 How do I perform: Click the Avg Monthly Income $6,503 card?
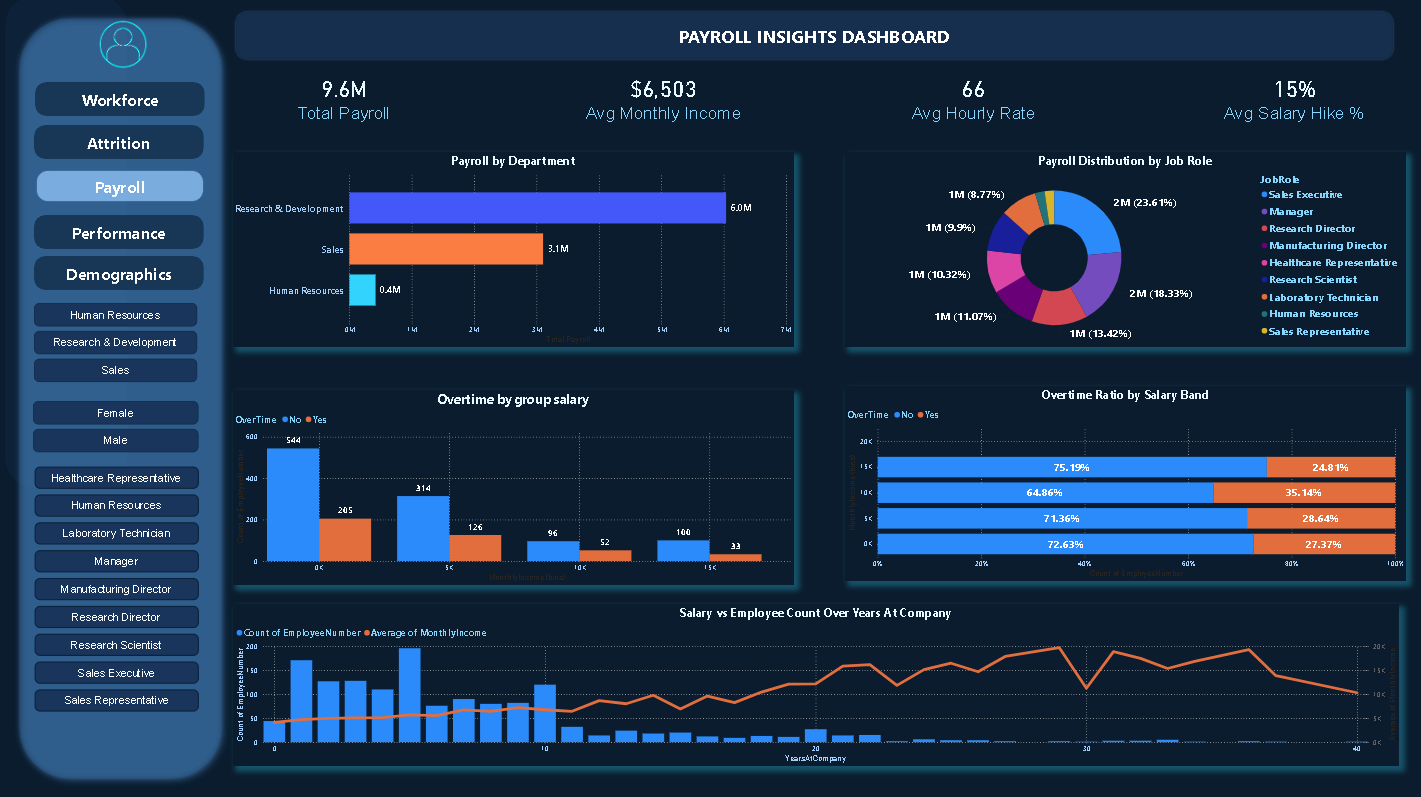tap(663, 100)
